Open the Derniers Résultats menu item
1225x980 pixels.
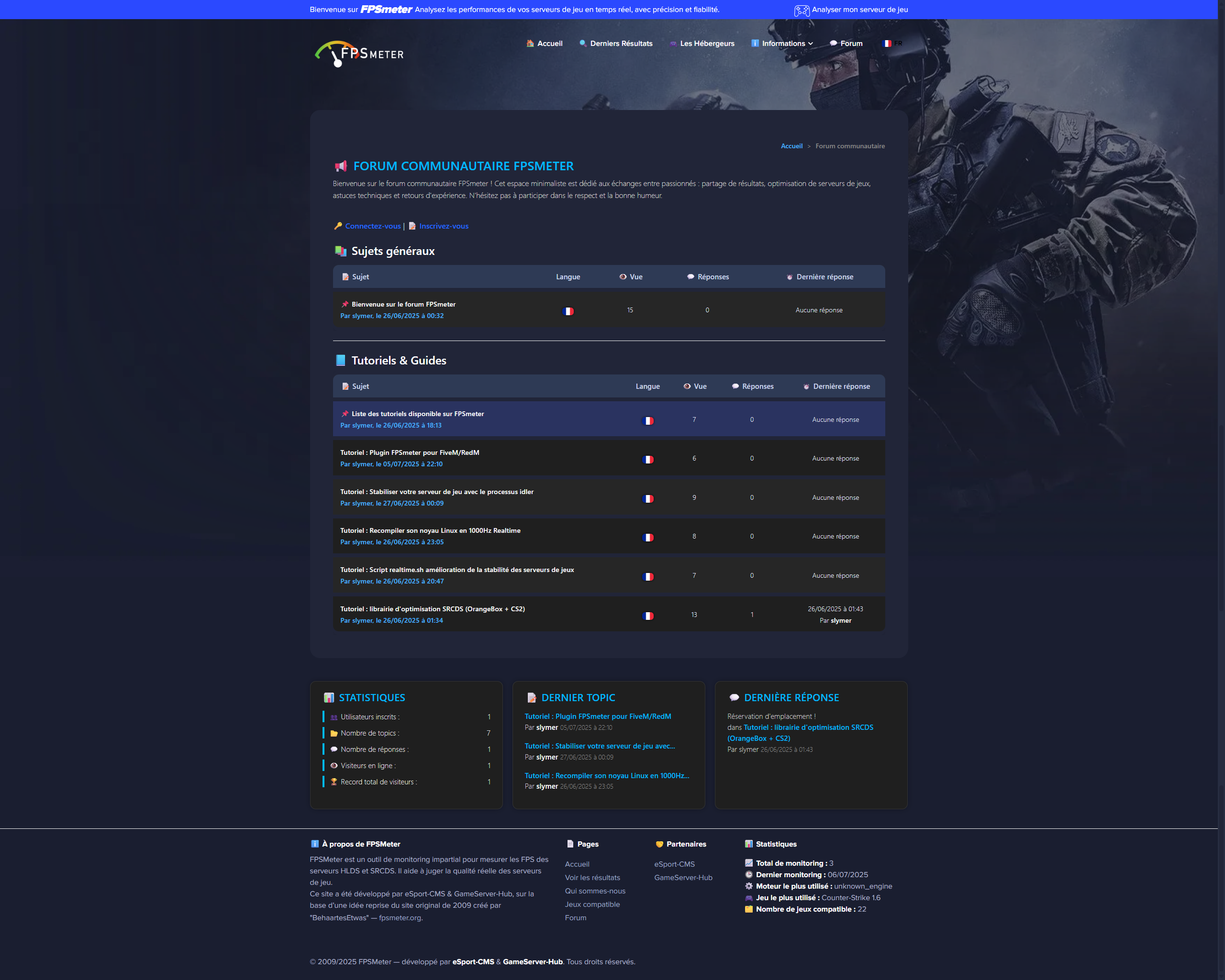click(x=621, y=44)
